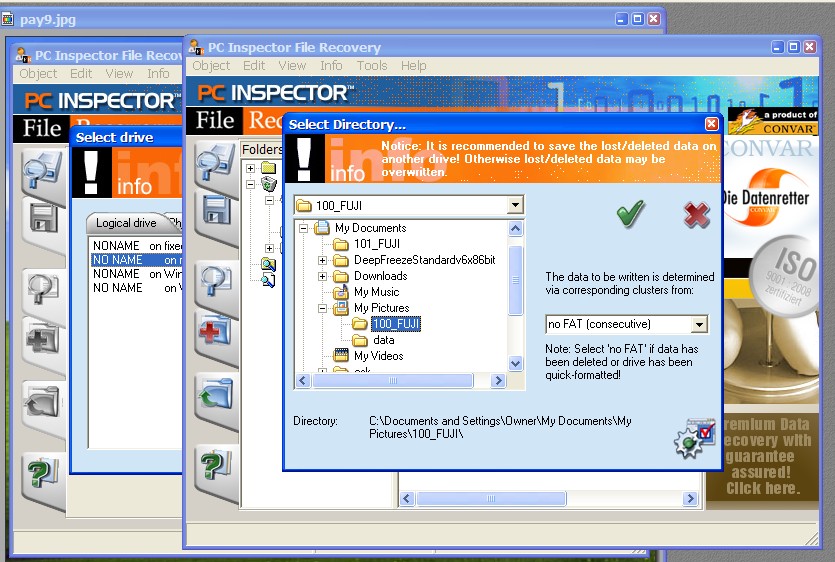Open Object menu in front window
The image size is (835, 562).
click(x=211, y=66)
